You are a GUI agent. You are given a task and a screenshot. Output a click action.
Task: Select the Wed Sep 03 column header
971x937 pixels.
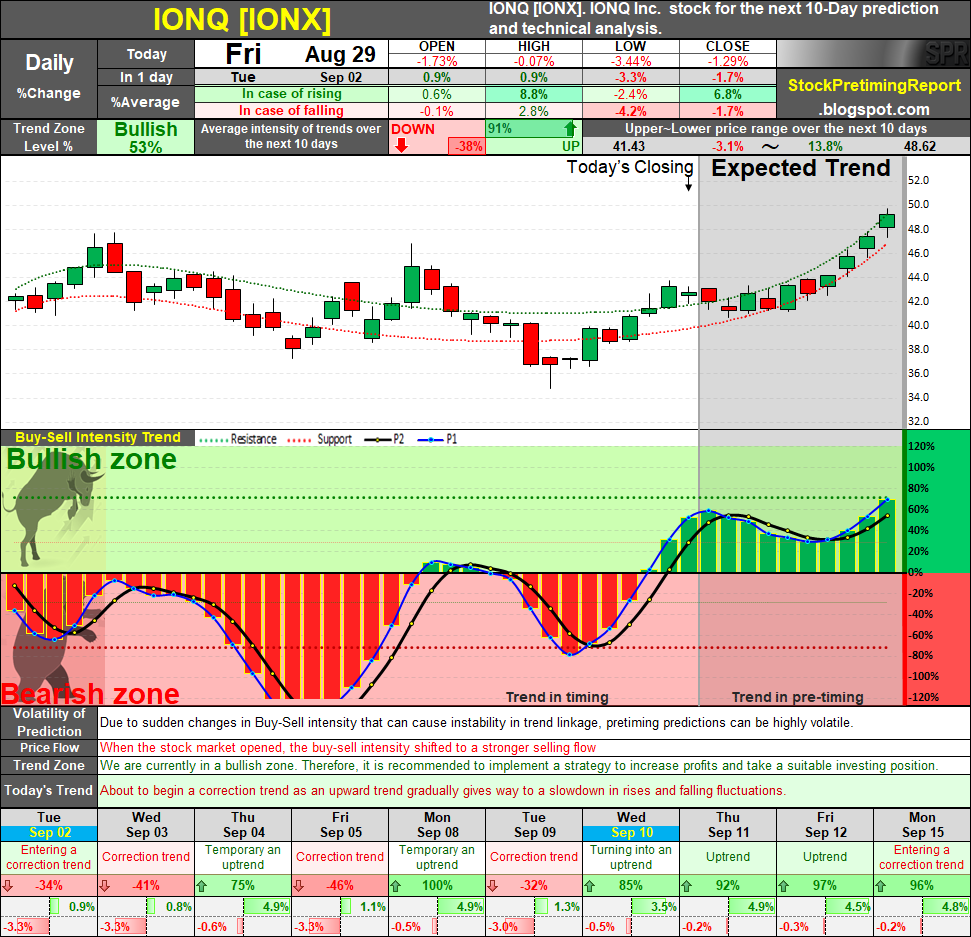click(x=146, y=825)
